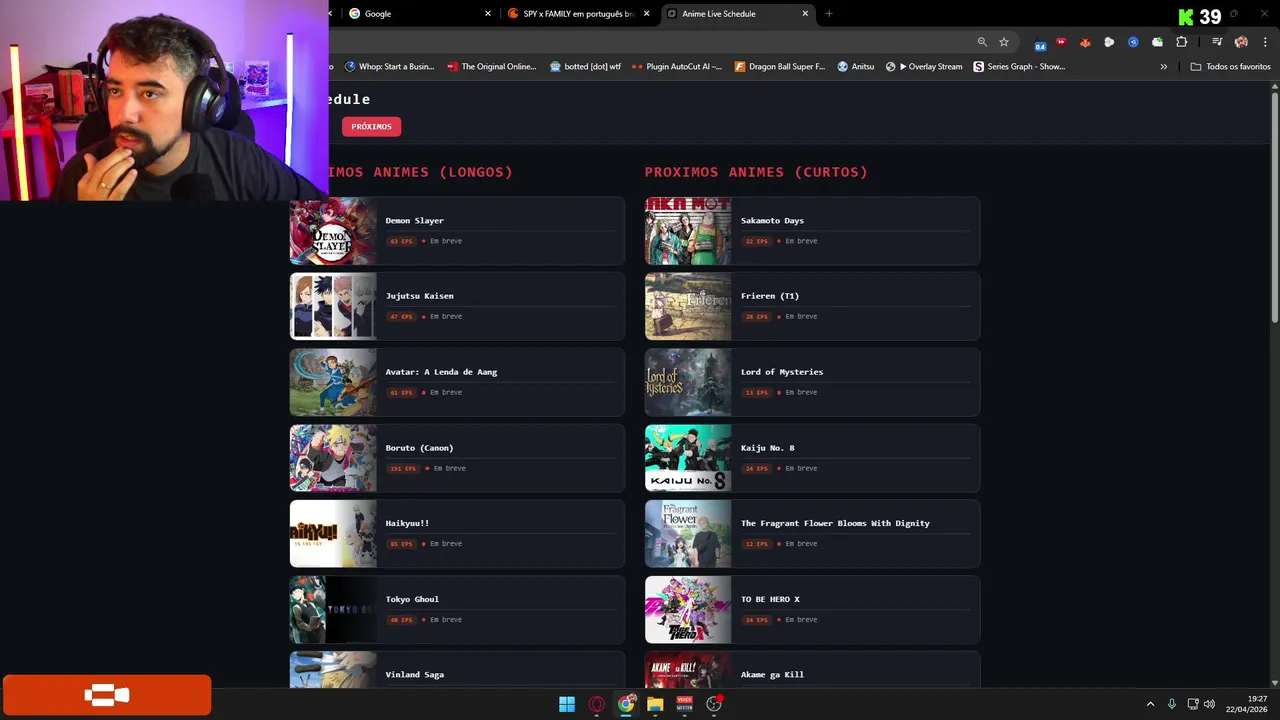The height and width of the screenshot is (720, 1280).
Task: Open the MetaMask fox extension
Action: point(1085,42)
